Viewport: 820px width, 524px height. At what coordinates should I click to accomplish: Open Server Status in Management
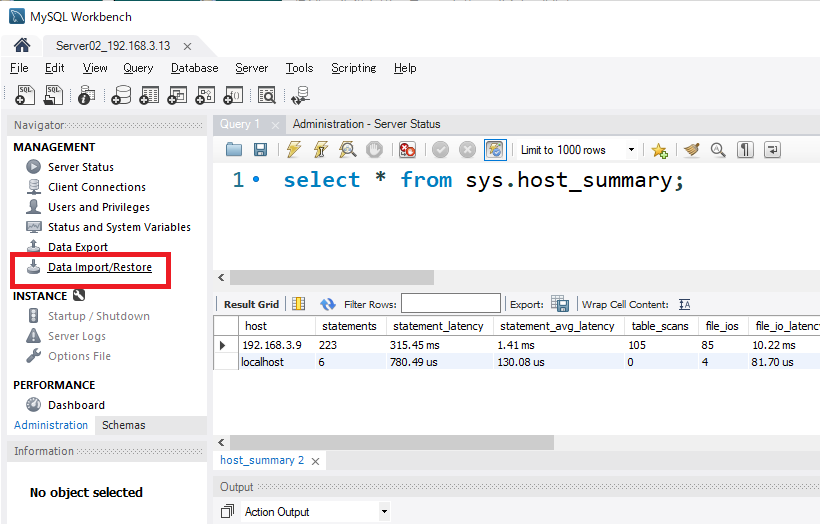(81, 167)
